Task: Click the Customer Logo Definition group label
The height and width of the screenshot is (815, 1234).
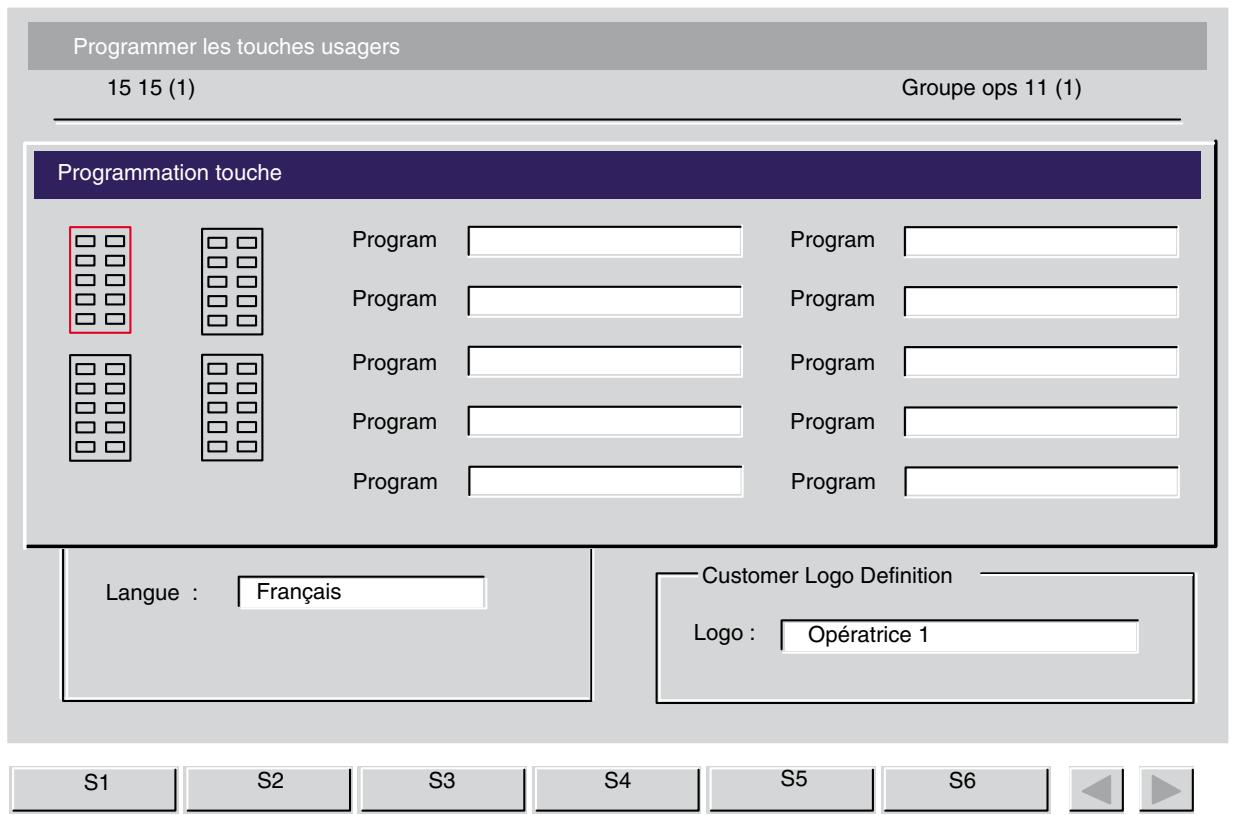Action: (x=827, y=576)
